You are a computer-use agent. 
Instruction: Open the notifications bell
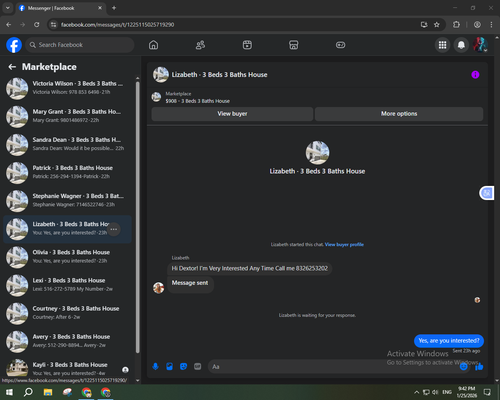[x=461, y=45]
